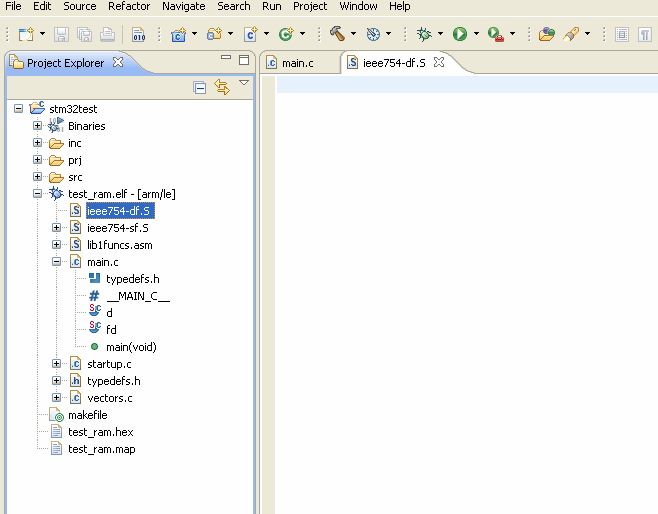This screenshot has height=514, width=658.
Task: Click the Search flashlight icon
Action: (x=571, y=34)
